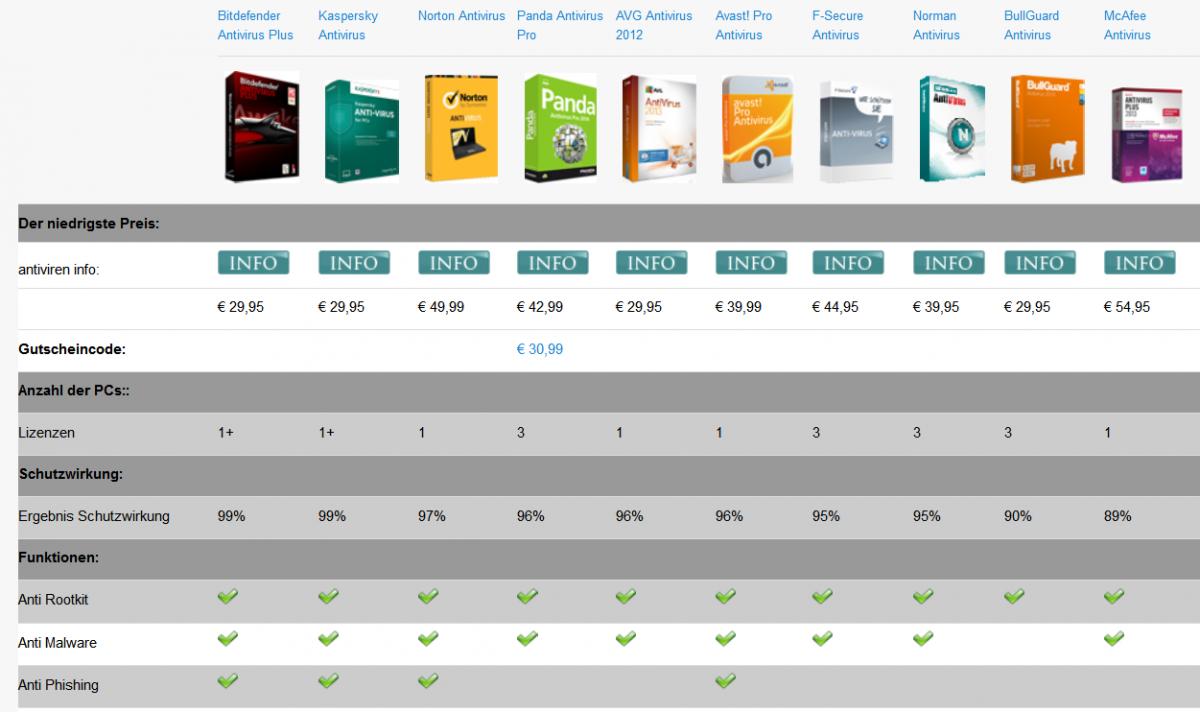Select the € 39,99 Avast price
This screenshot has width=1200, height=712.
pos(738,307)
